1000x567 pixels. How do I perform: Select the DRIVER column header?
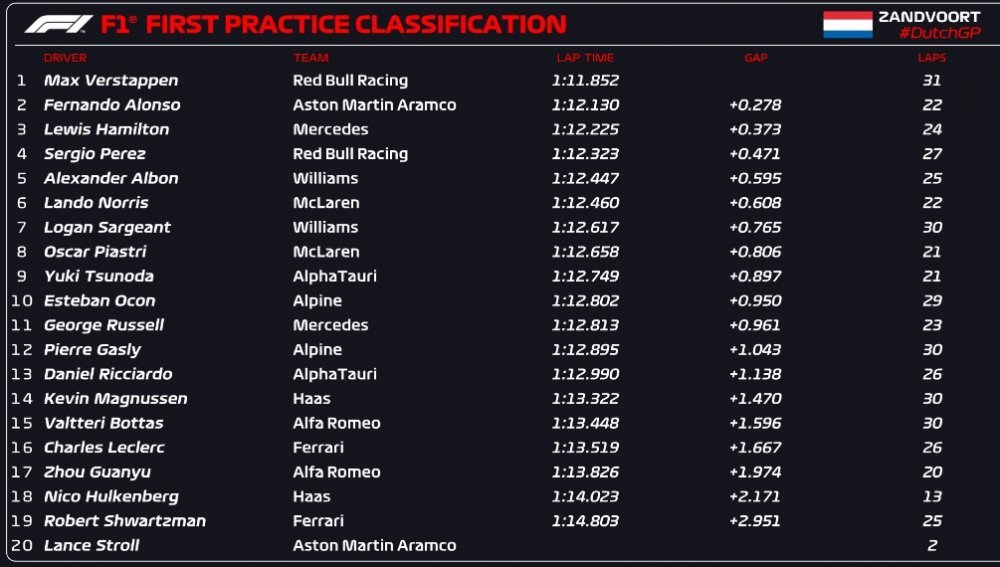click(65, 58)
